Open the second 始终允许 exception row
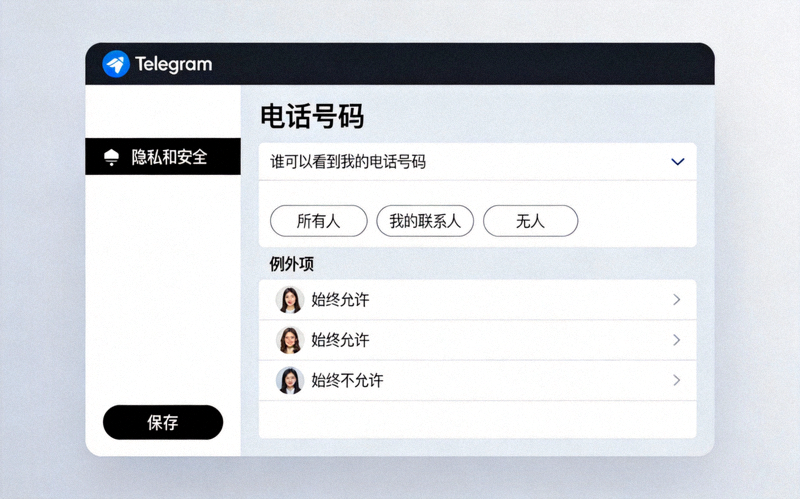This screenshot has height=499, width=800. (478, 340)
